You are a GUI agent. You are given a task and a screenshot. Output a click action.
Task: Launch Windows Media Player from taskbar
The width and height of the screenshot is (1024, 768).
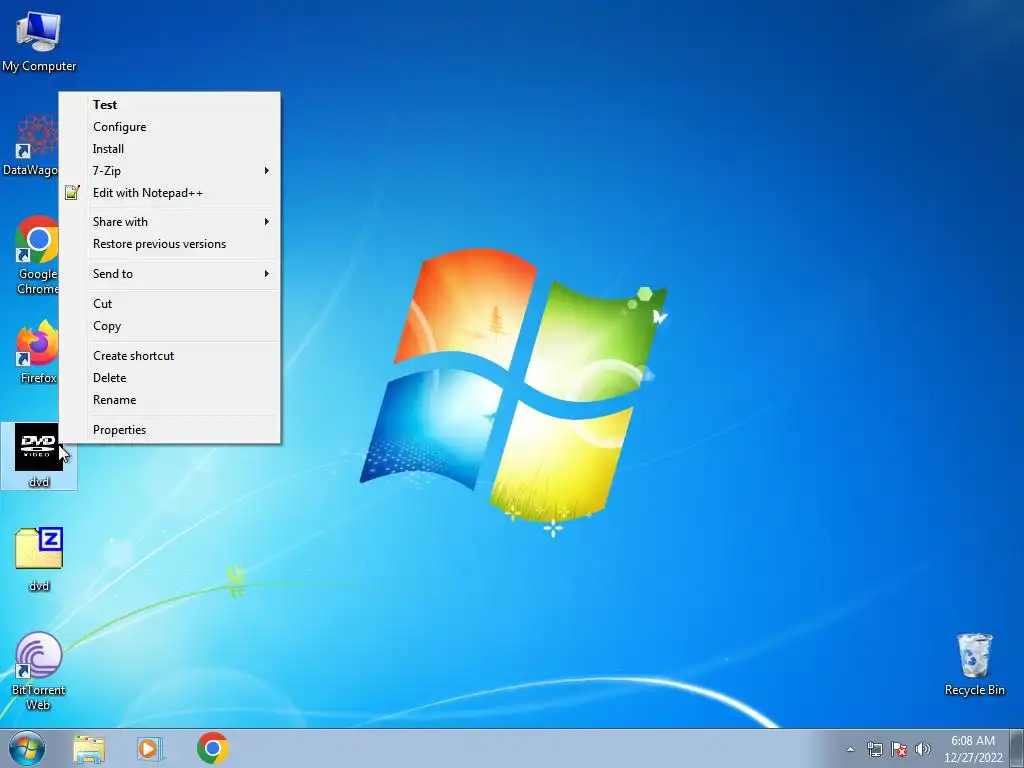(150, 749)
